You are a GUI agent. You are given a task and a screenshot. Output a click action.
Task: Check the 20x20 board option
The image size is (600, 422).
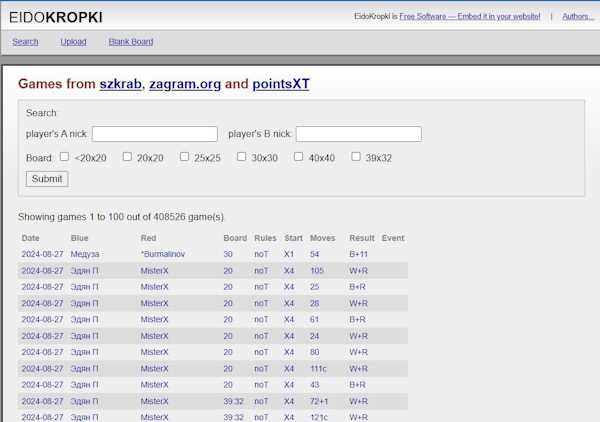[126, 157]
